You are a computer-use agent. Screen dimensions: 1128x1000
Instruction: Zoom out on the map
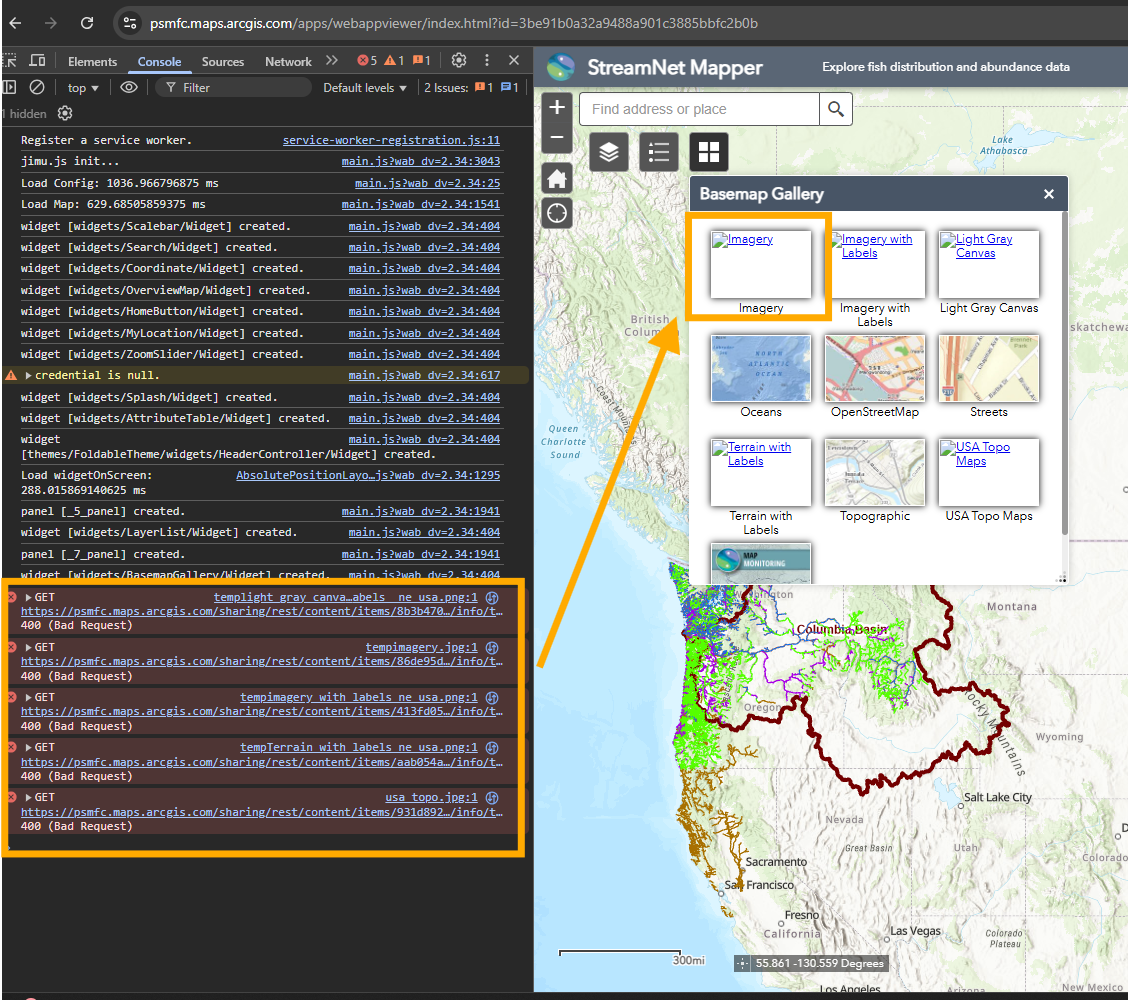tap(557, 137)
